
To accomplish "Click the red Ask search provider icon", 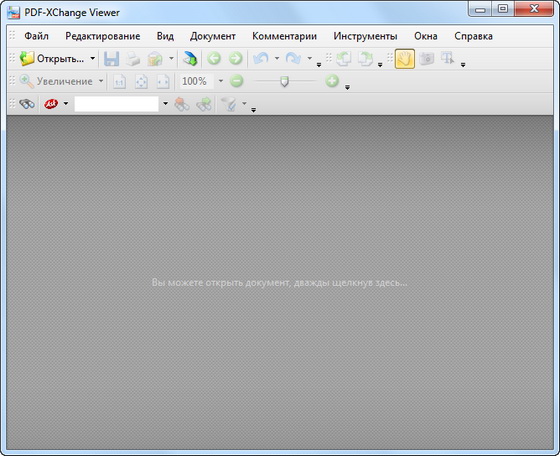I will click(x=51, y=104).
